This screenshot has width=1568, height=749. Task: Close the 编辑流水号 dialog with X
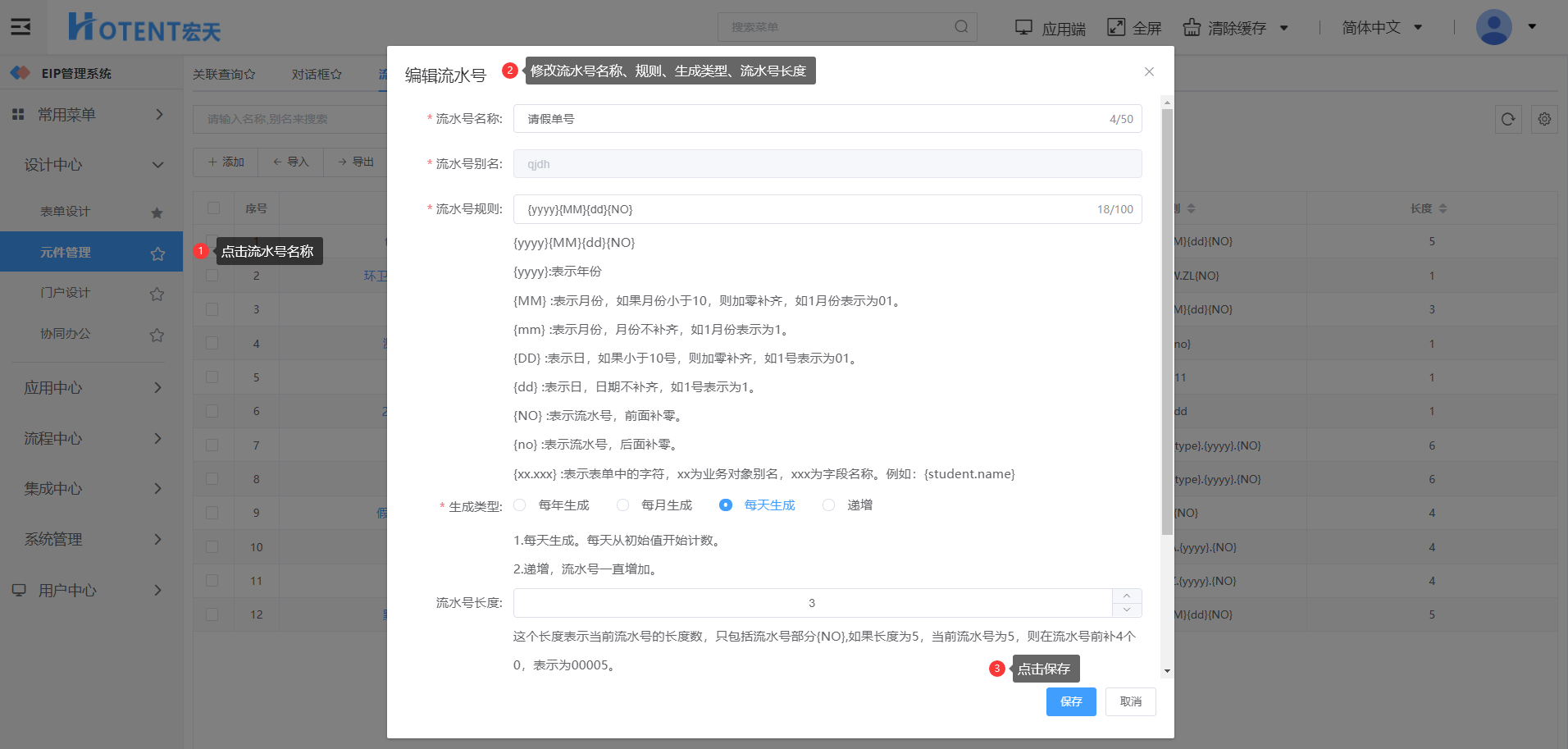point(1149,72)
